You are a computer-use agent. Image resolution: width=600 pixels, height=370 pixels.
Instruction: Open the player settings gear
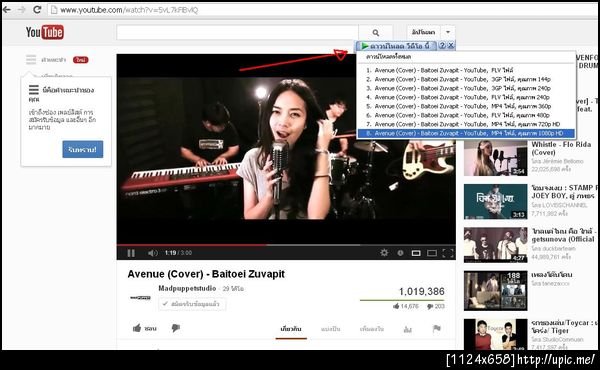click(x=384, y=253)
